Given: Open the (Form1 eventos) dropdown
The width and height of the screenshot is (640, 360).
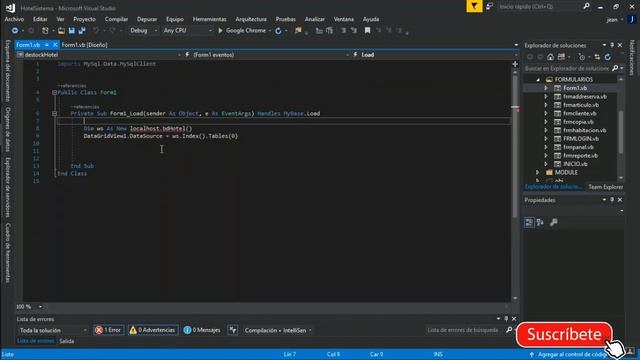Looking at the screenshot, I should (x=267, y=55).
